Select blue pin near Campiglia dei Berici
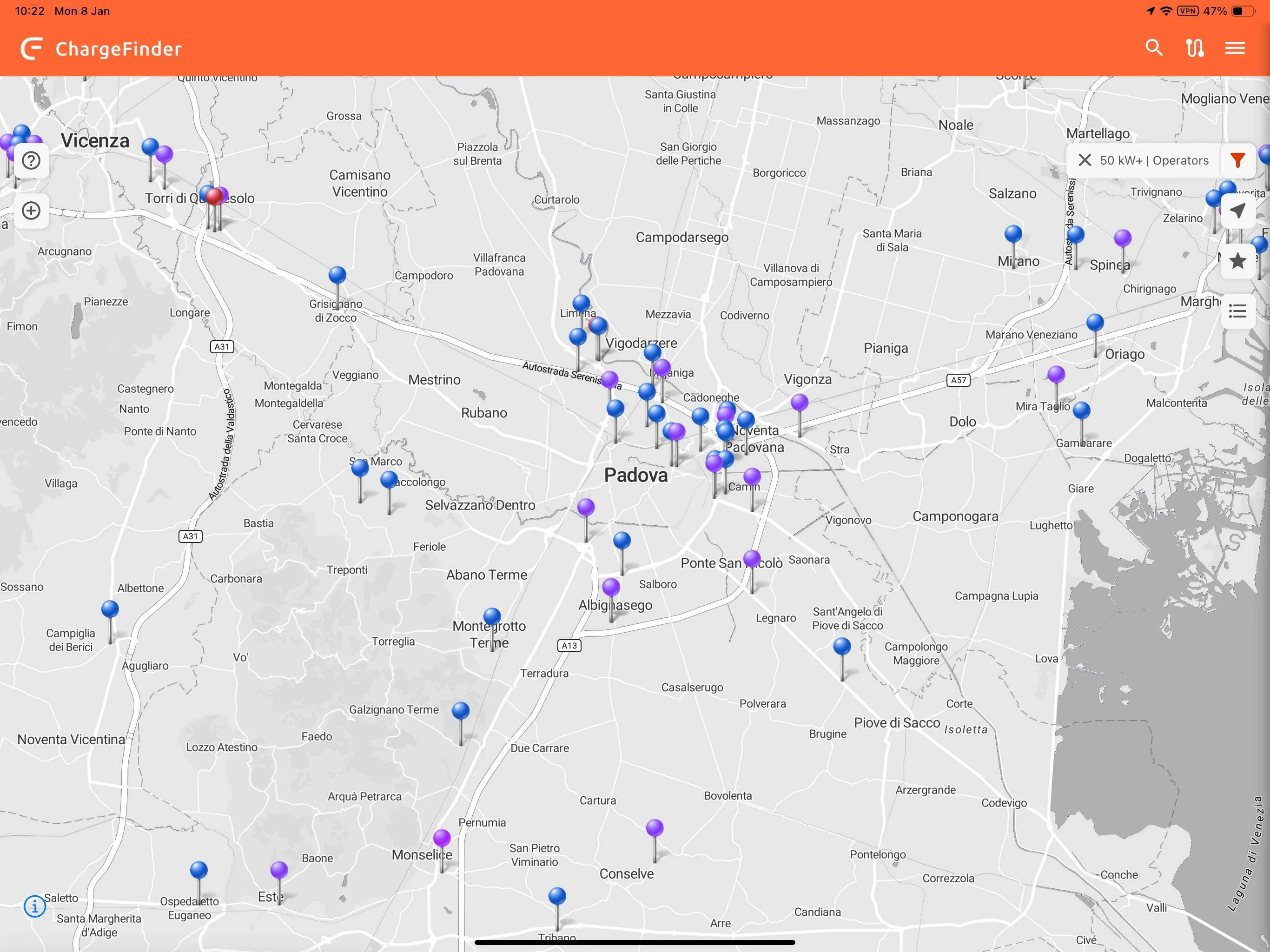The height and width of the screenshot is (952, 1270). point(110,608)
